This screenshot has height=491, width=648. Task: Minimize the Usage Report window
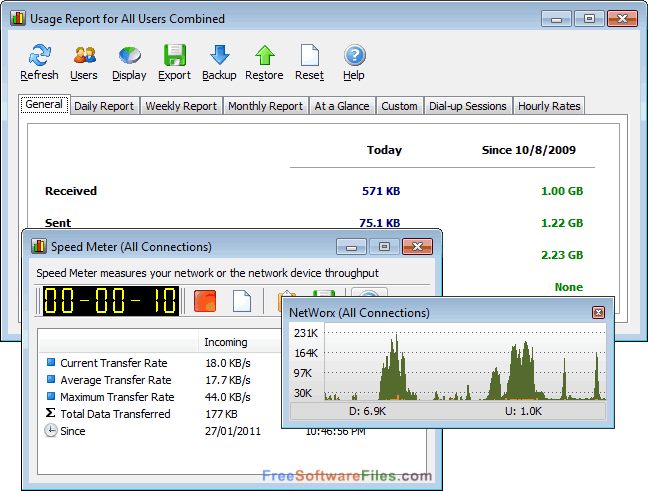pyautogui.click(x=557, y=19)
